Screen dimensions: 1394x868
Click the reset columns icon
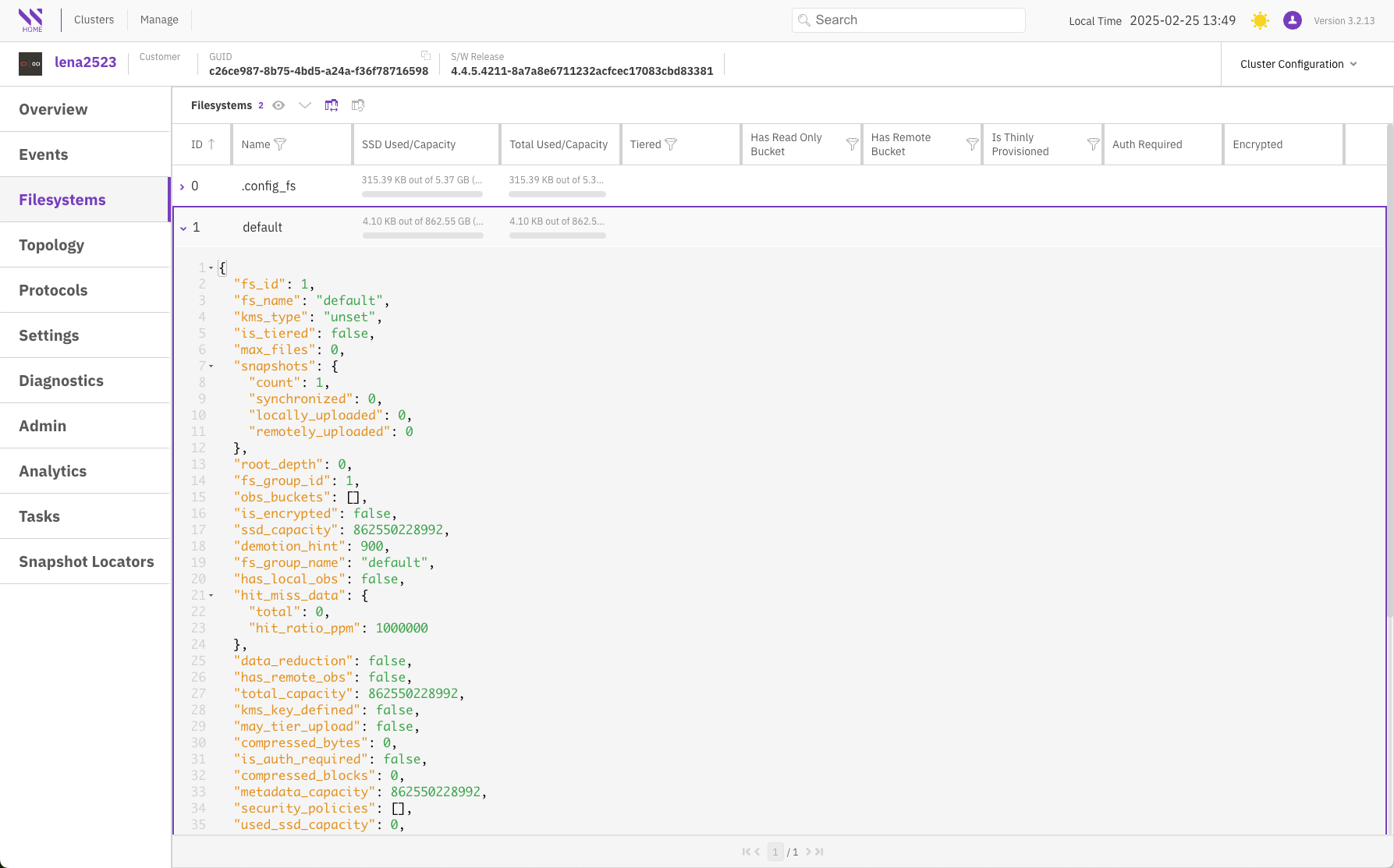pos(358,105)
